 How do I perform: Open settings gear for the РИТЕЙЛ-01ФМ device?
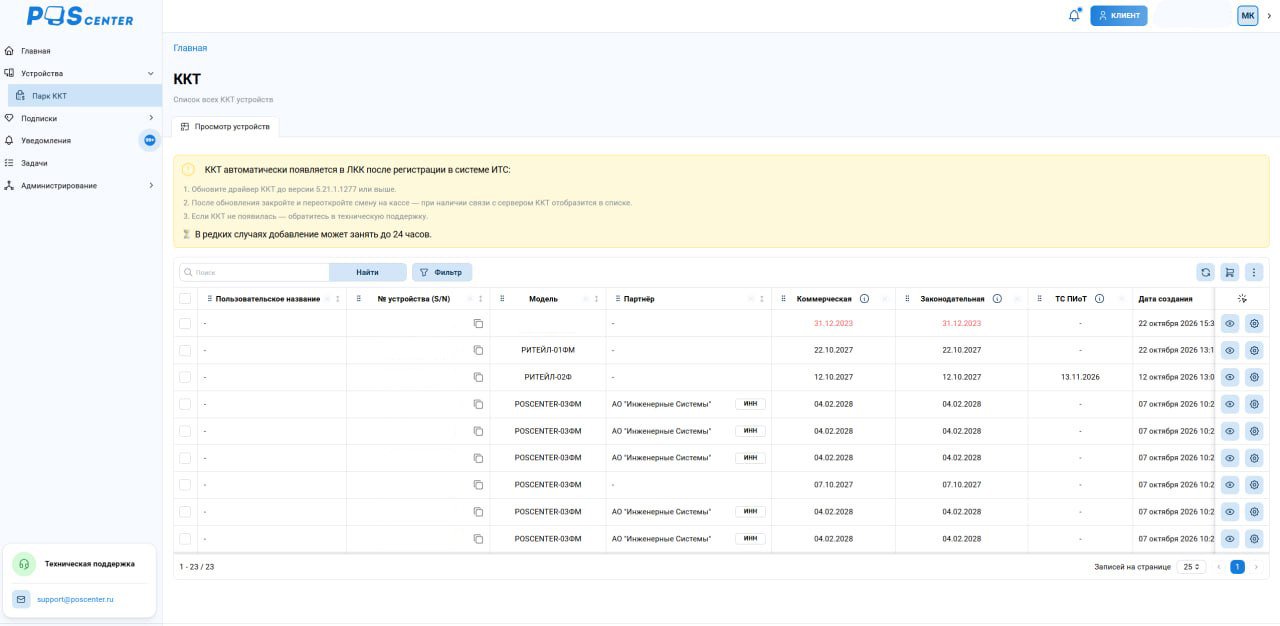coord(1254,350)
